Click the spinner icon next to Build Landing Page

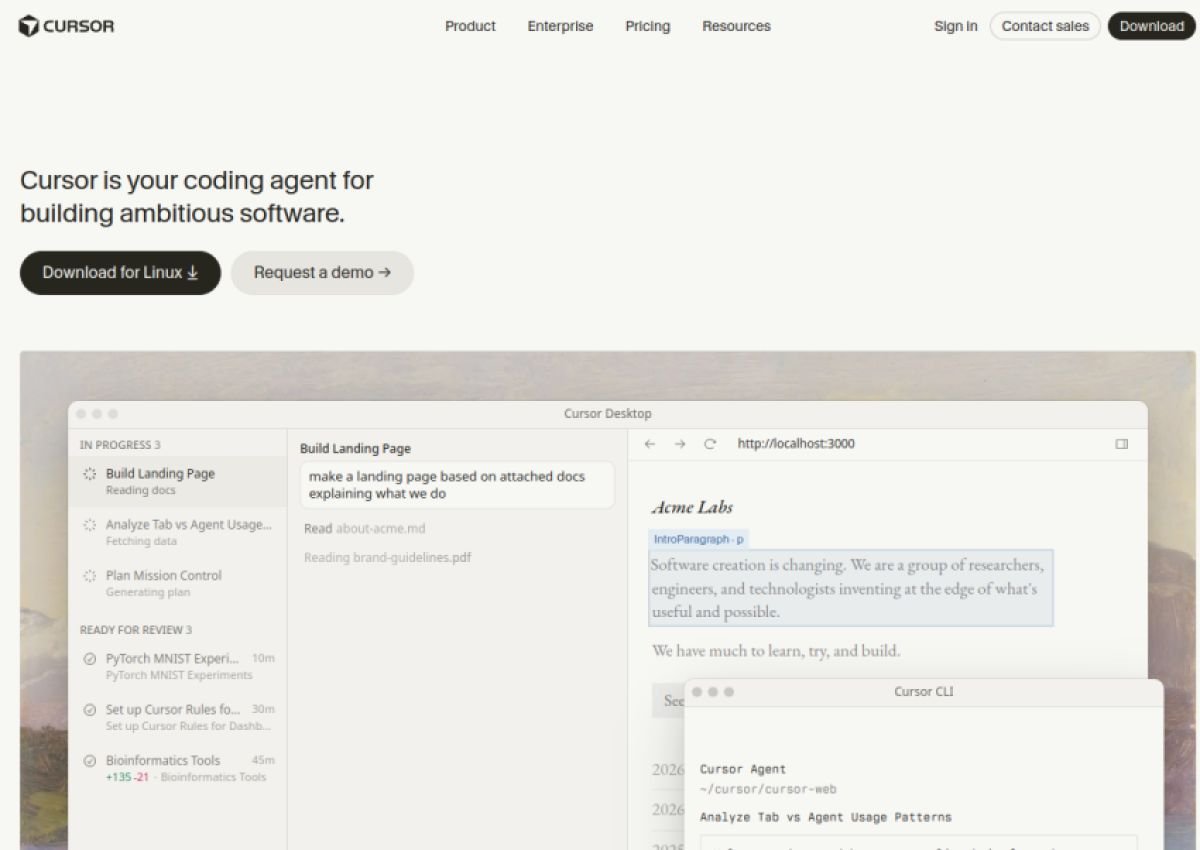90,474
